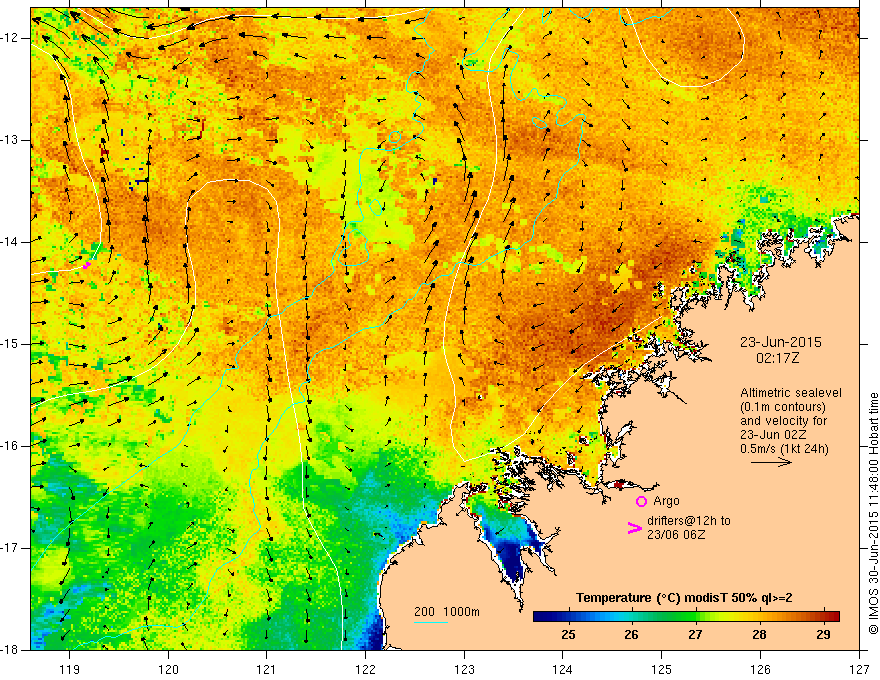
Task: Click the longitude axis label 127
Action: coord(859,669)
